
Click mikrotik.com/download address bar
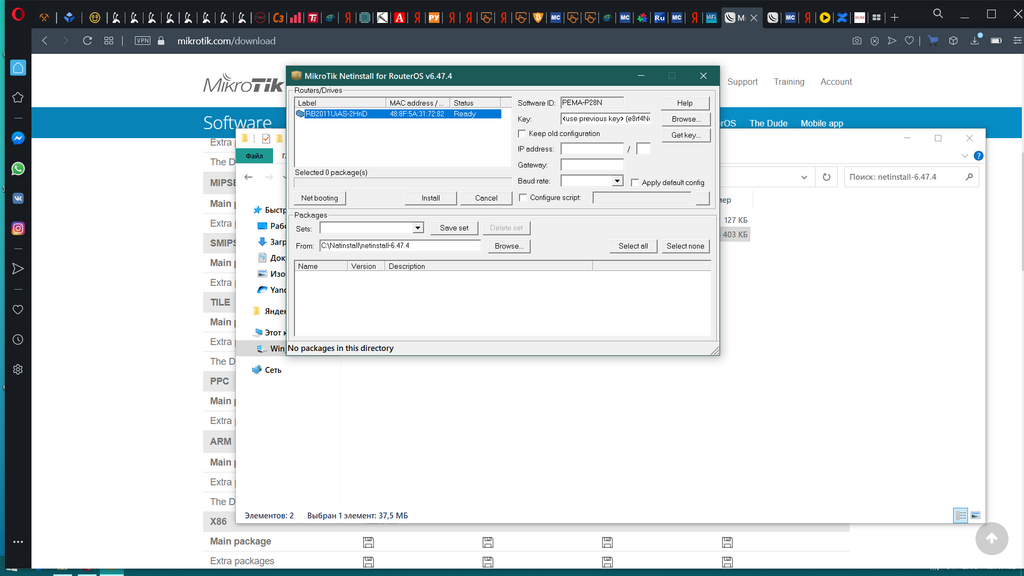(226, 40)
